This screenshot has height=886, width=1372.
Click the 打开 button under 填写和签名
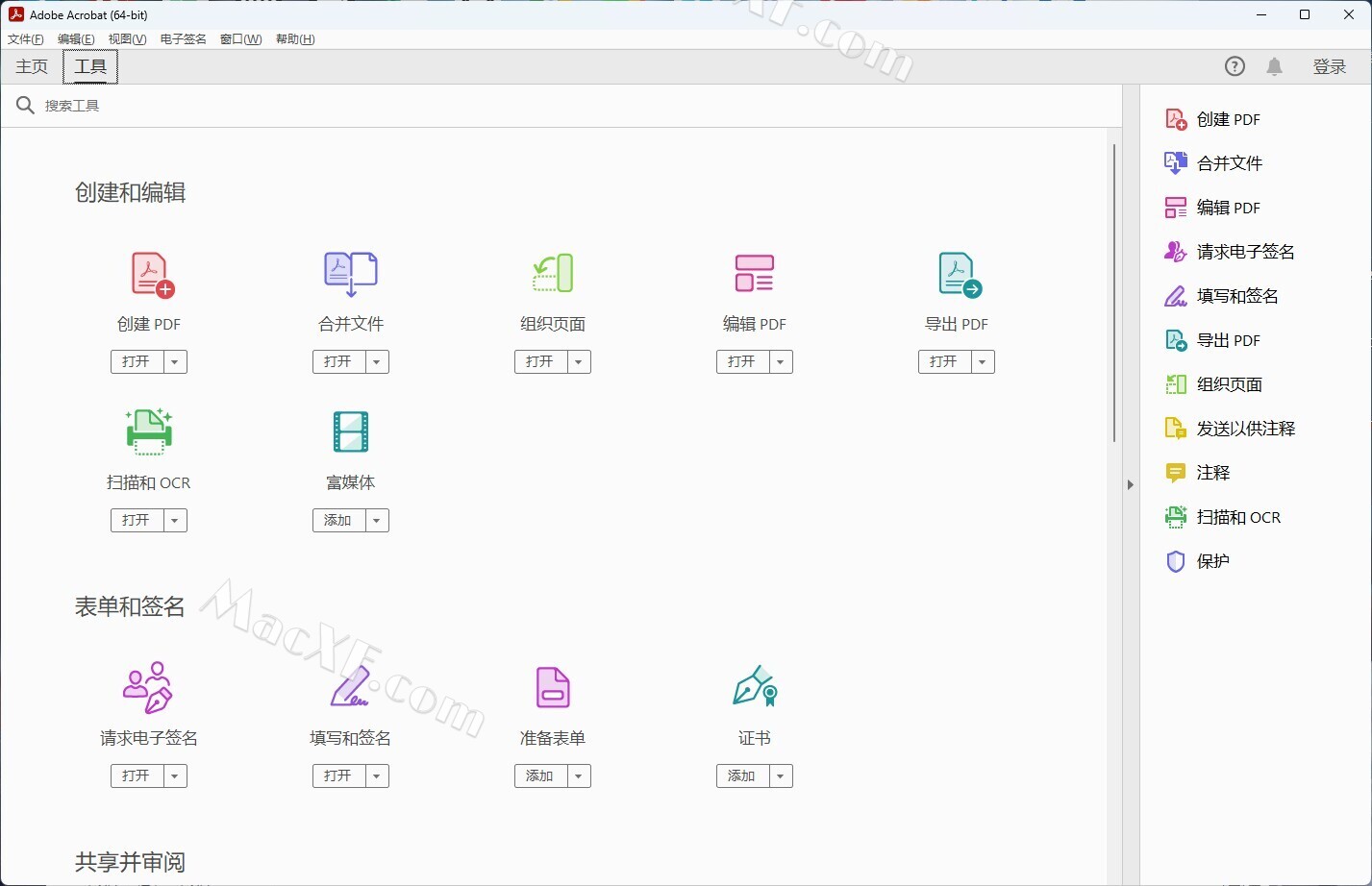coord(338,776)
